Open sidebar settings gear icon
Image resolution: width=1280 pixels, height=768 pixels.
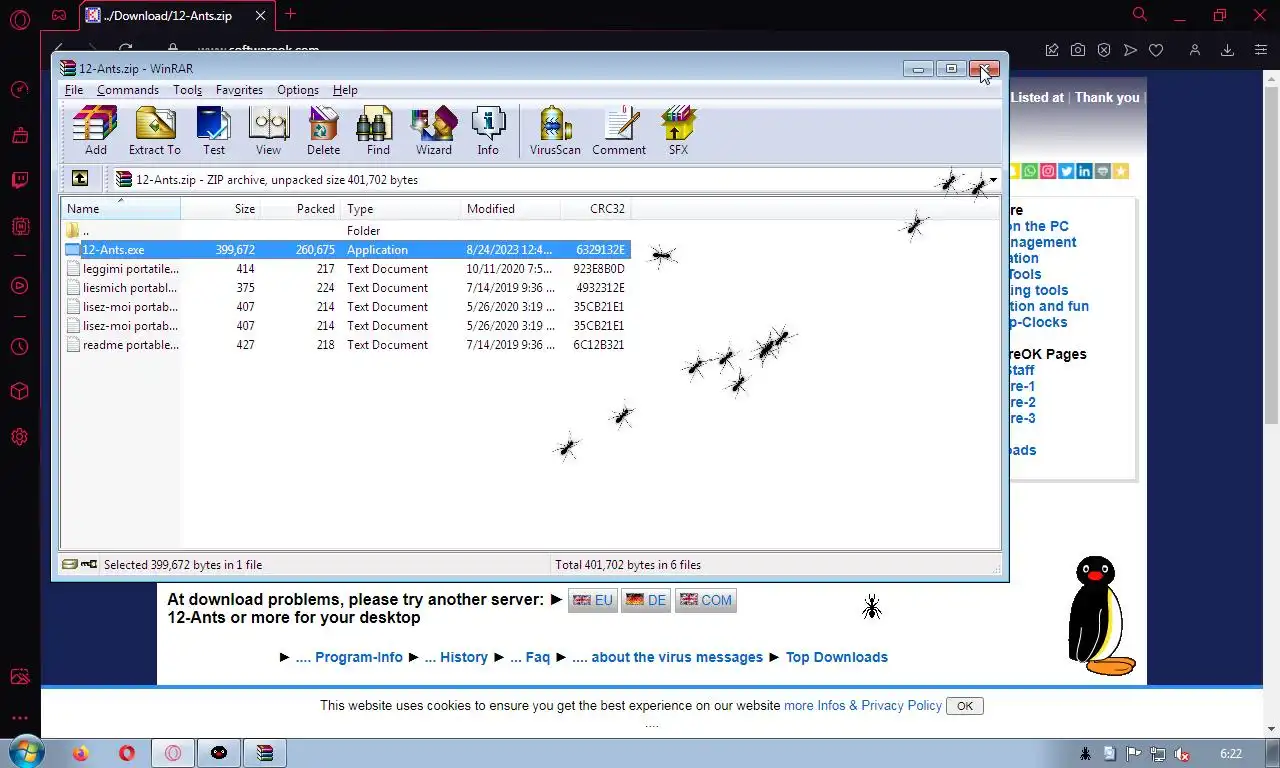point(19,437)
